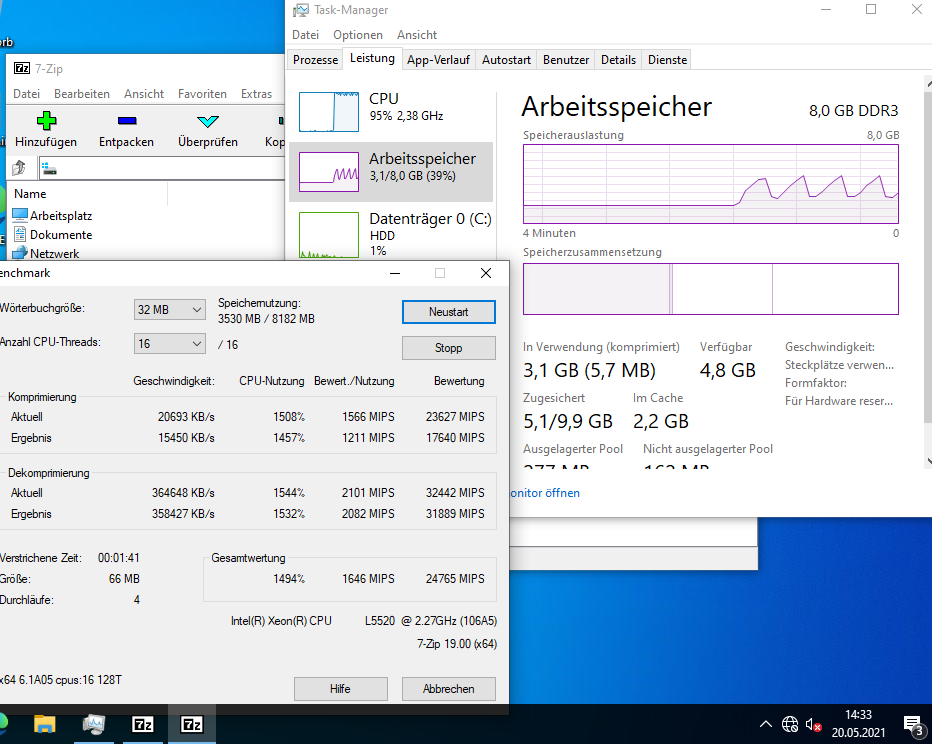
Task: Open the notification center icon
Action: click(x=913, y=725)
